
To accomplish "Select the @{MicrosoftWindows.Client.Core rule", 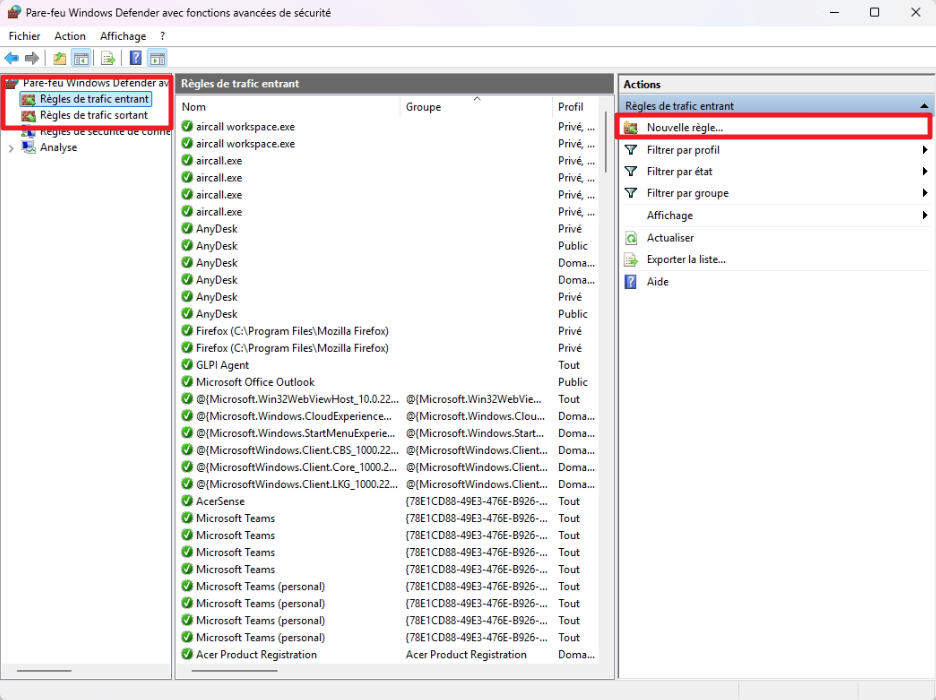I will (x=296, y=467).
